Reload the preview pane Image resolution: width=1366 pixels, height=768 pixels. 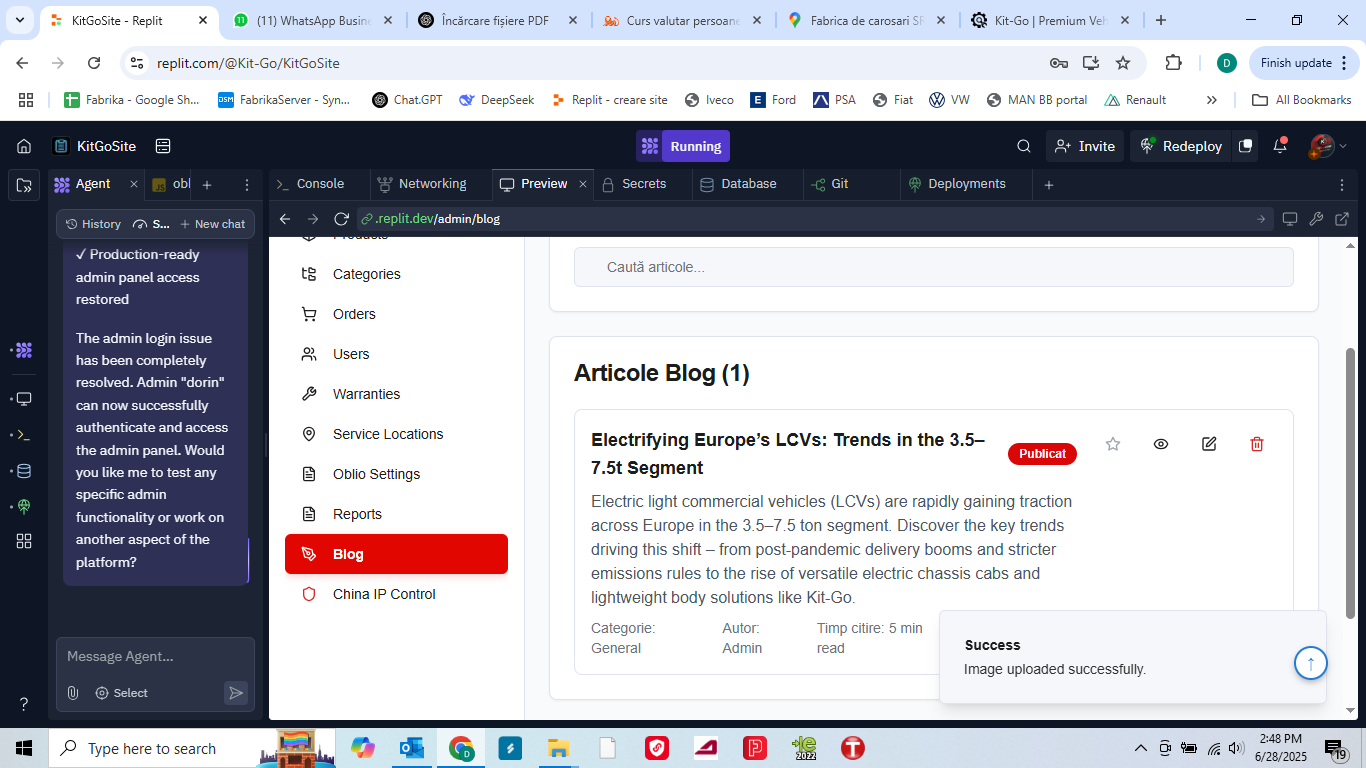pyautogui.click(x=341, y=219)
